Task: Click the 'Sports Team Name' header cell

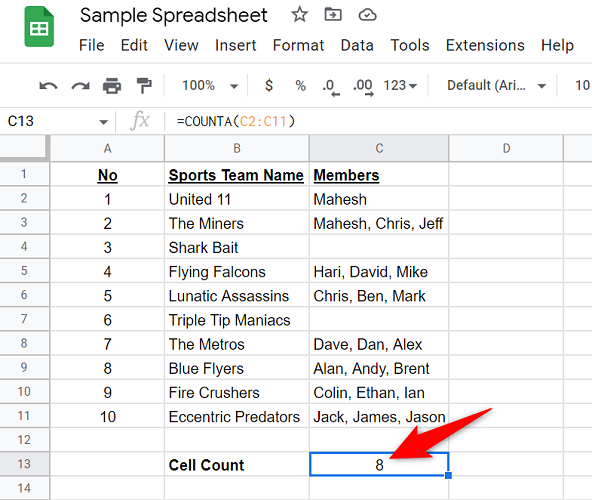Action: [237, 174]
